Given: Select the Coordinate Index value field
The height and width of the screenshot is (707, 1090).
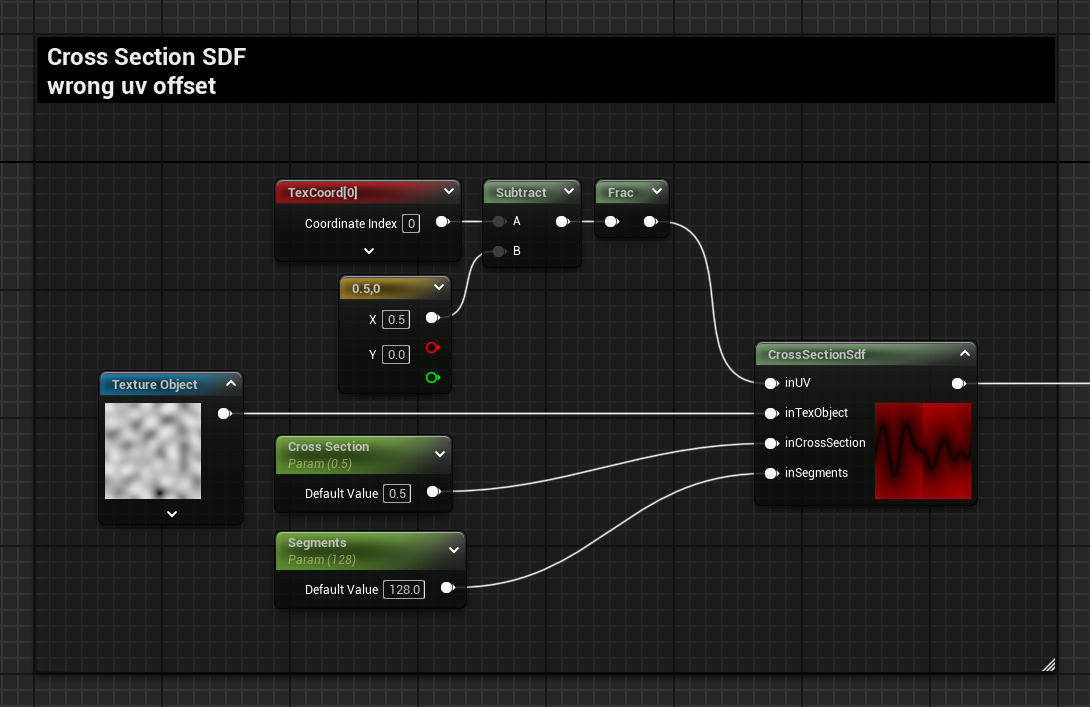Looking at the screenshot, I should click(x=411, y=224).
